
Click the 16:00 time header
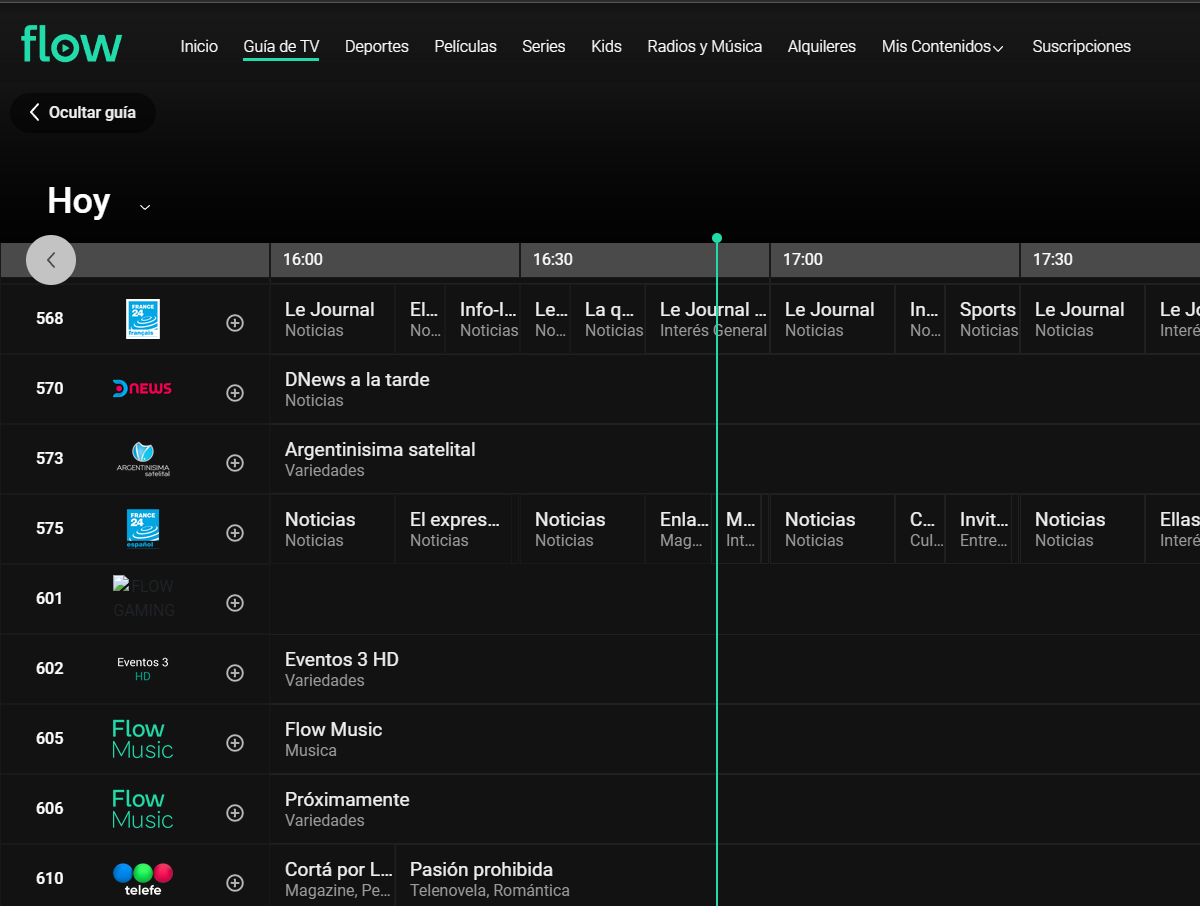point(395,260)
